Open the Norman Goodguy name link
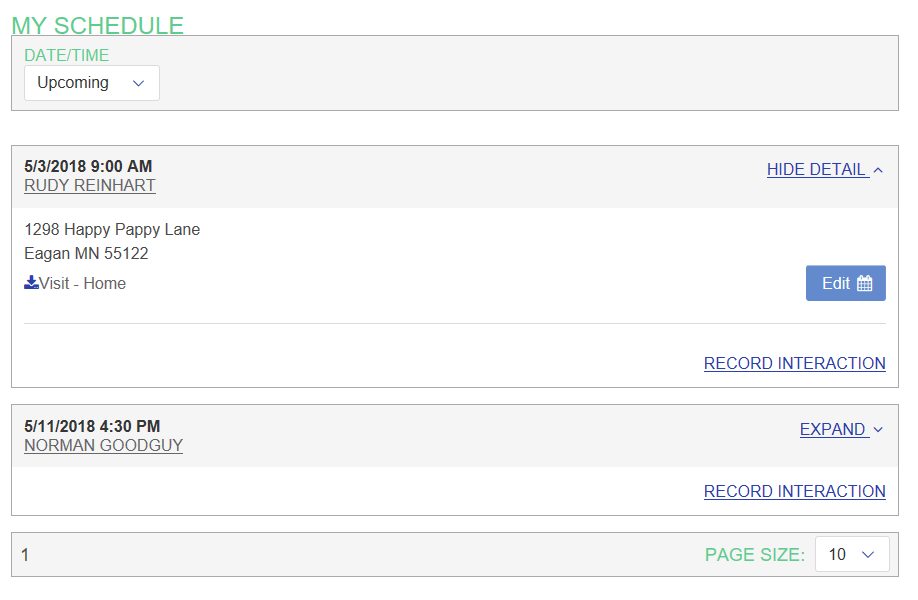The height and width of the screenshot is (600, 918). click(103, 446)
